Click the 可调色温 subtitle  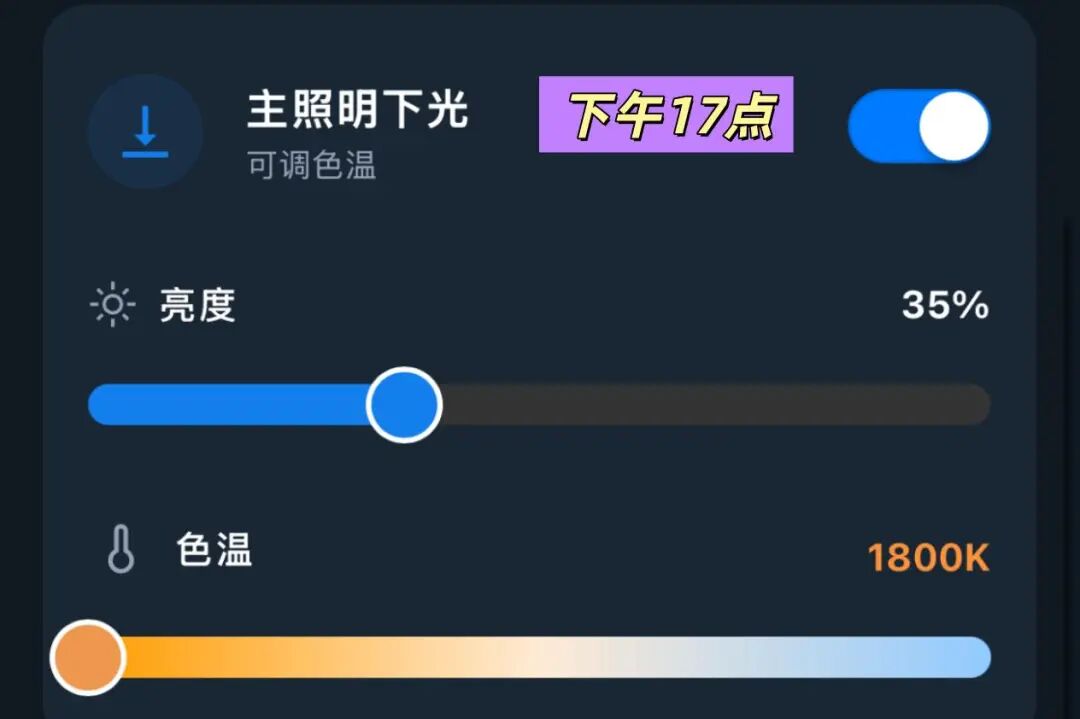[312, 165]
